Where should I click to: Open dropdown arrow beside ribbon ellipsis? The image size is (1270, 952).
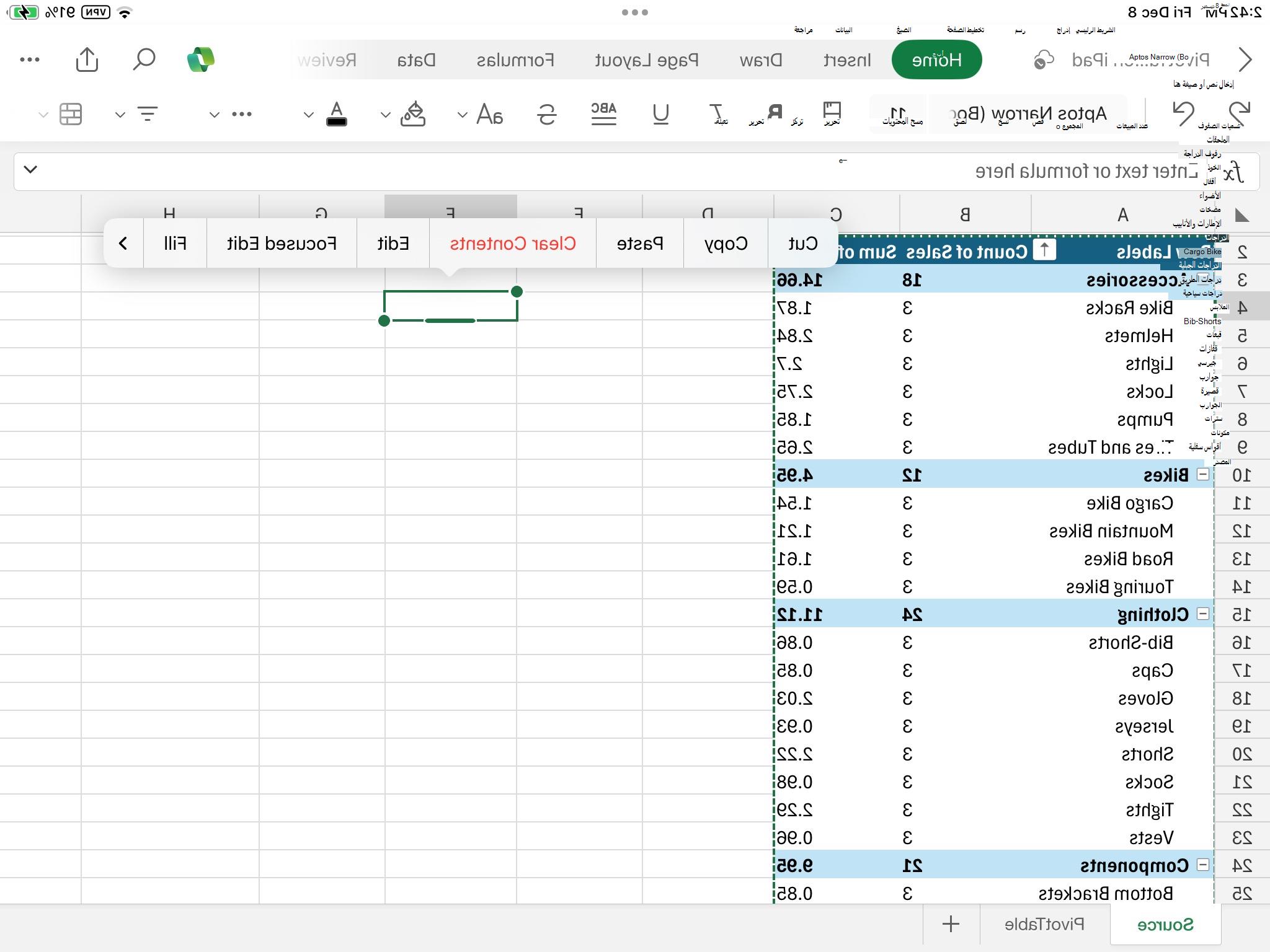[x=214, y=115]
